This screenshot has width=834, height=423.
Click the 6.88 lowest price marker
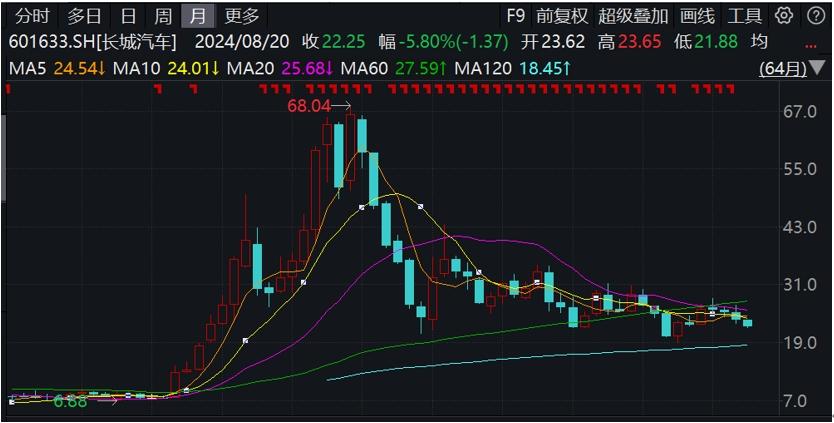[70, 401]
